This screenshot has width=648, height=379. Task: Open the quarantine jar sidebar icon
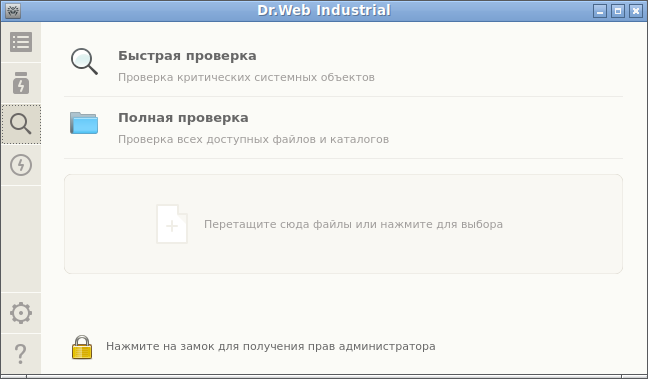tap(21, 83)
